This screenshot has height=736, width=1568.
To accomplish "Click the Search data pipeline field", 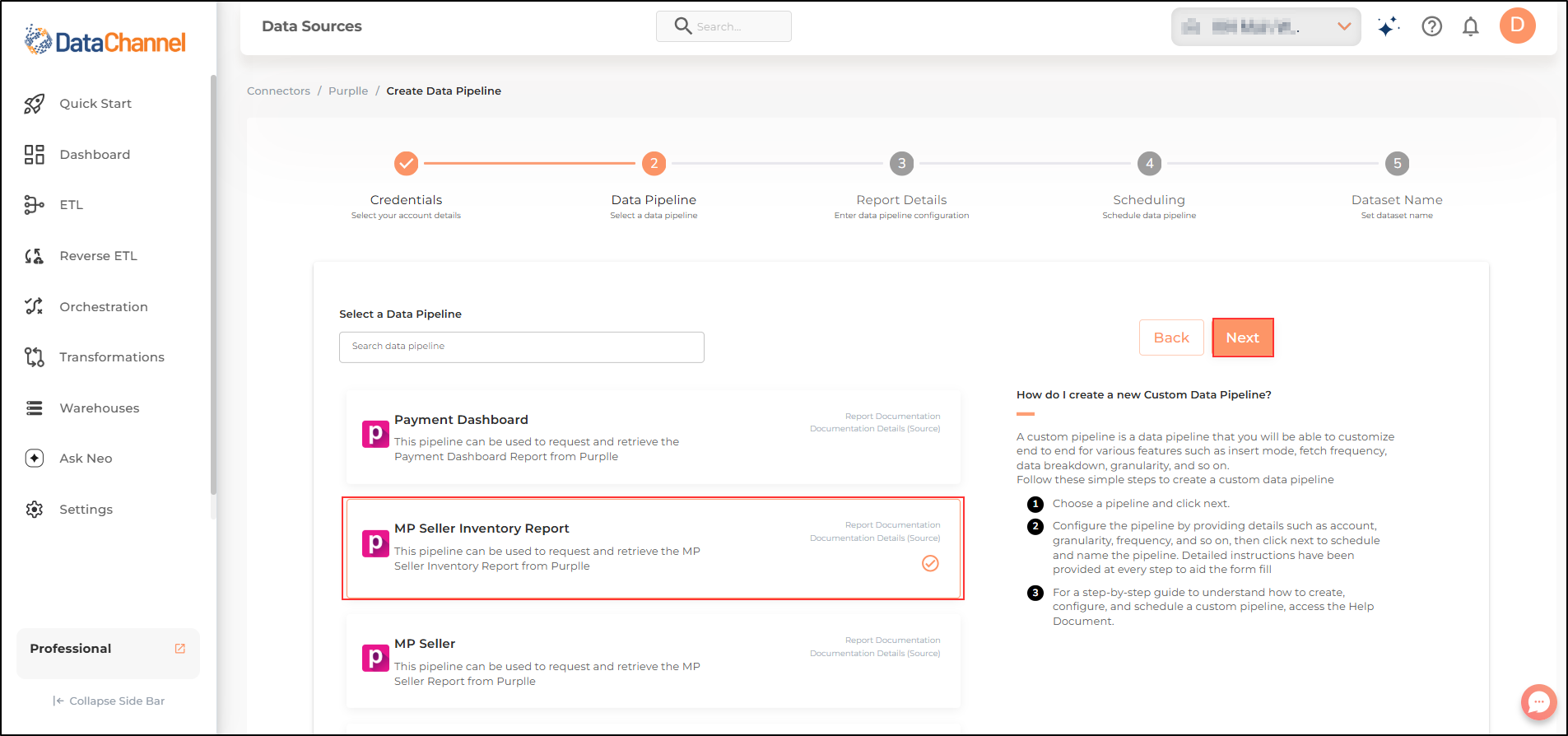I will click(522, 347).
